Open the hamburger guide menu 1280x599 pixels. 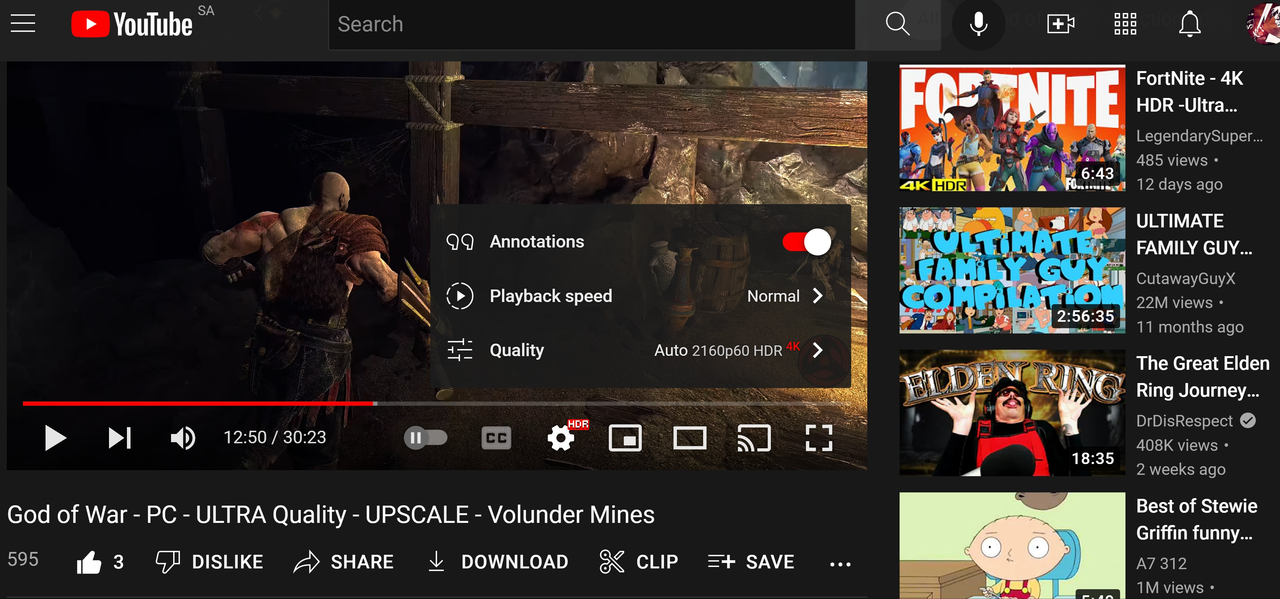pyautogui.click(x=23, y=24)
